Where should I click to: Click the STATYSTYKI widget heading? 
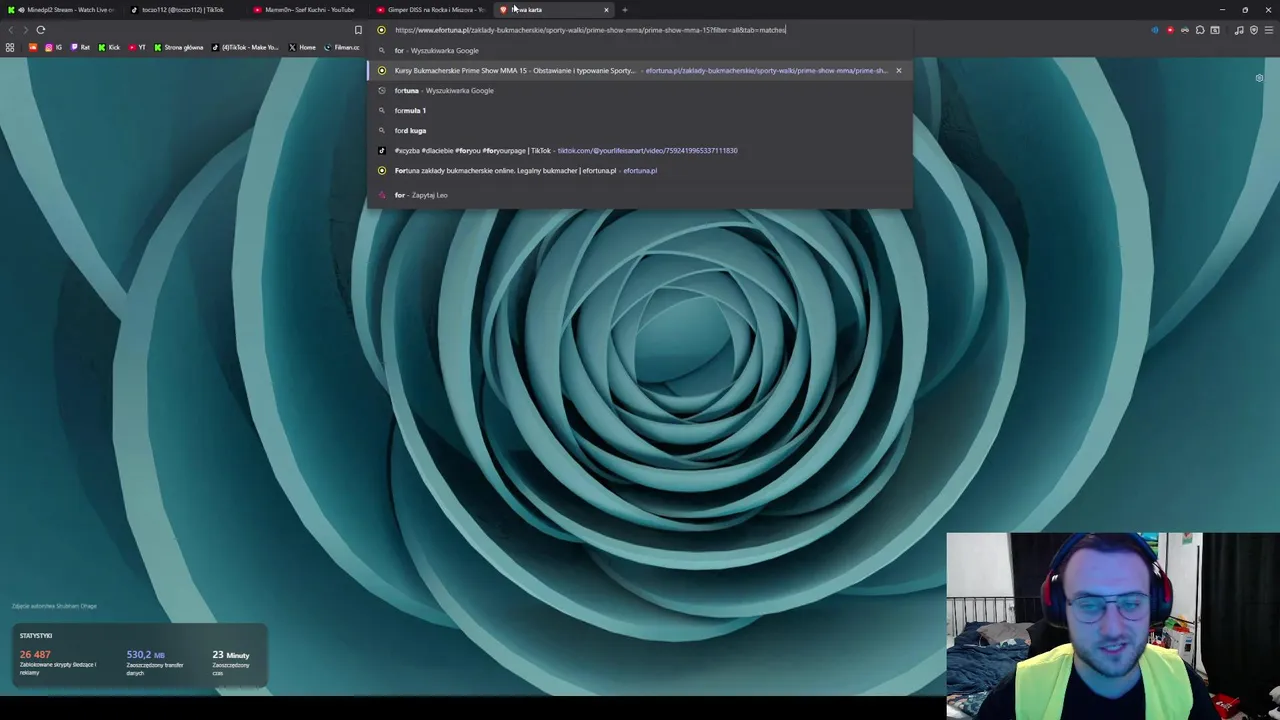(36, 635)
